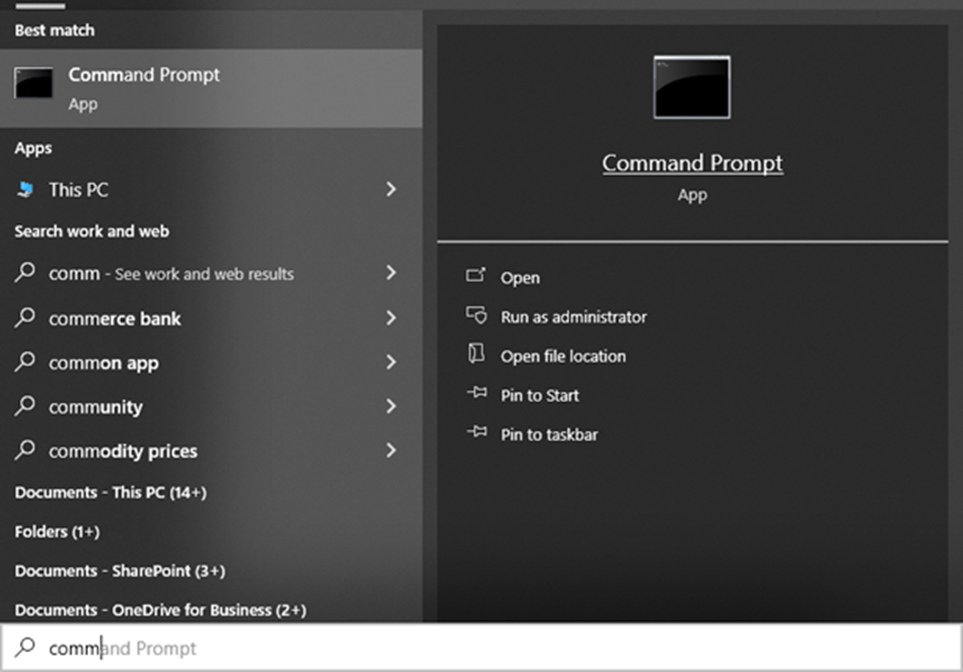Choose the common app suggestion
The image size is (963, 672).
(x=211, y=362)
